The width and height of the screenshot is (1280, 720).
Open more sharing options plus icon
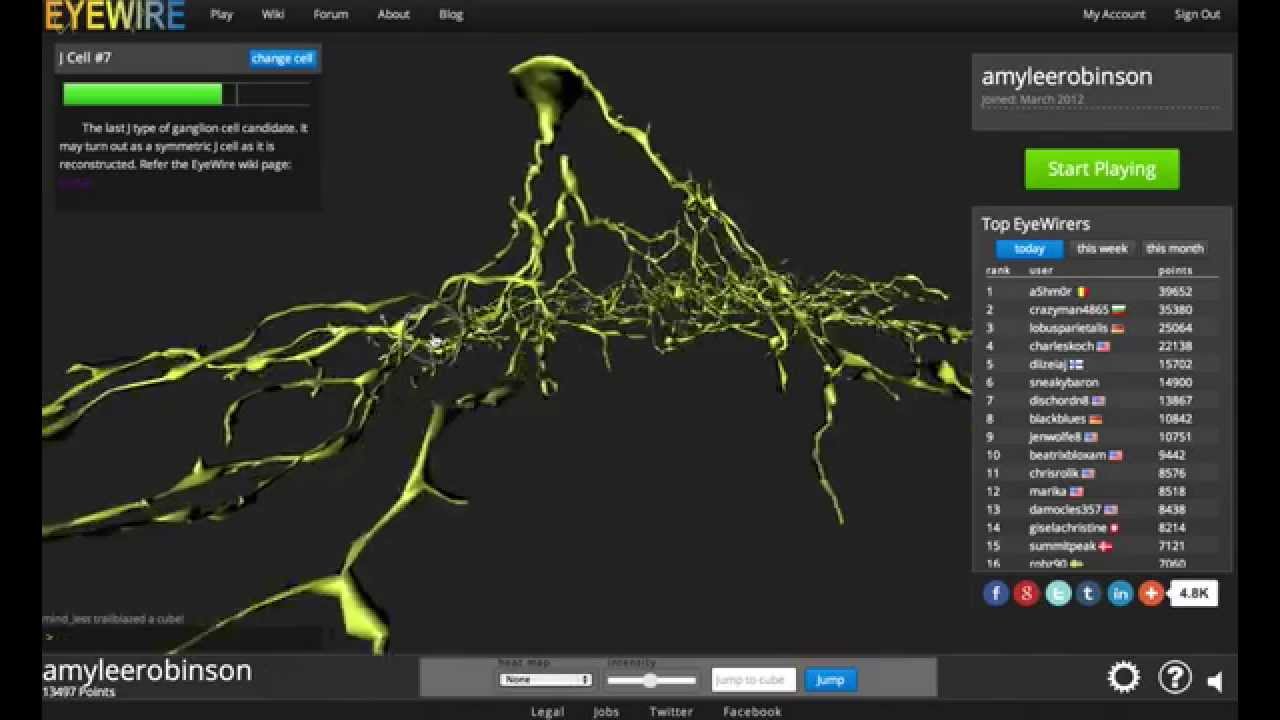click(x=1151, y=593)
